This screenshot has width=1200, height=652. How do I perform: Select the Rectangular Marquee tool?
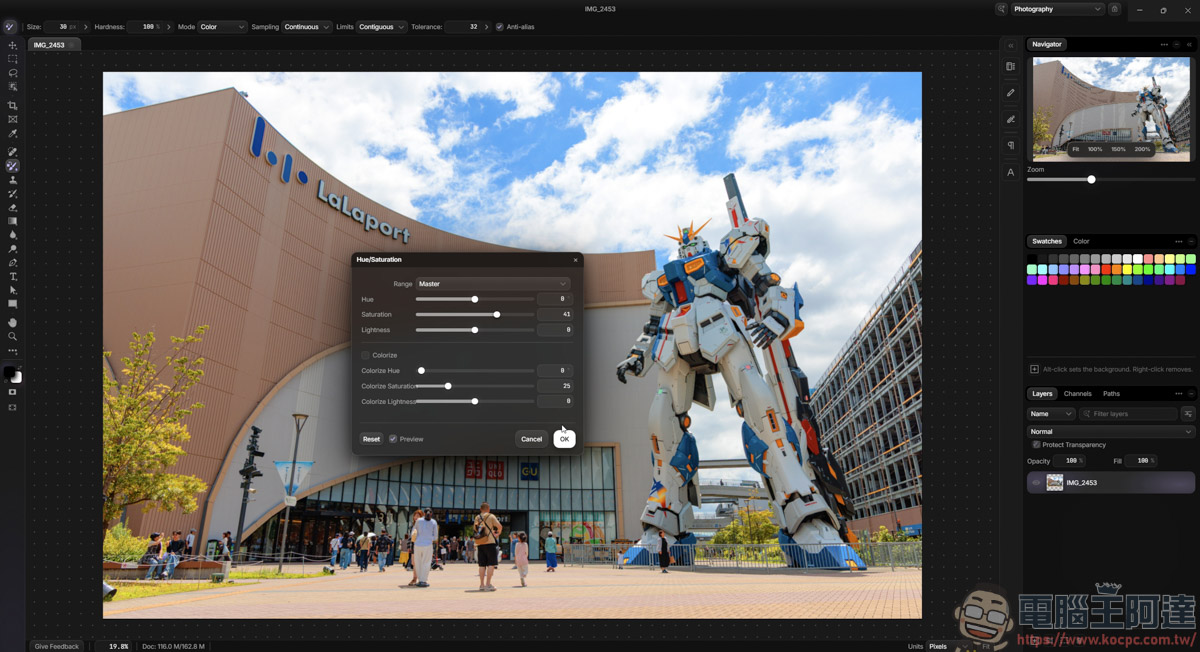pos(13,59)
